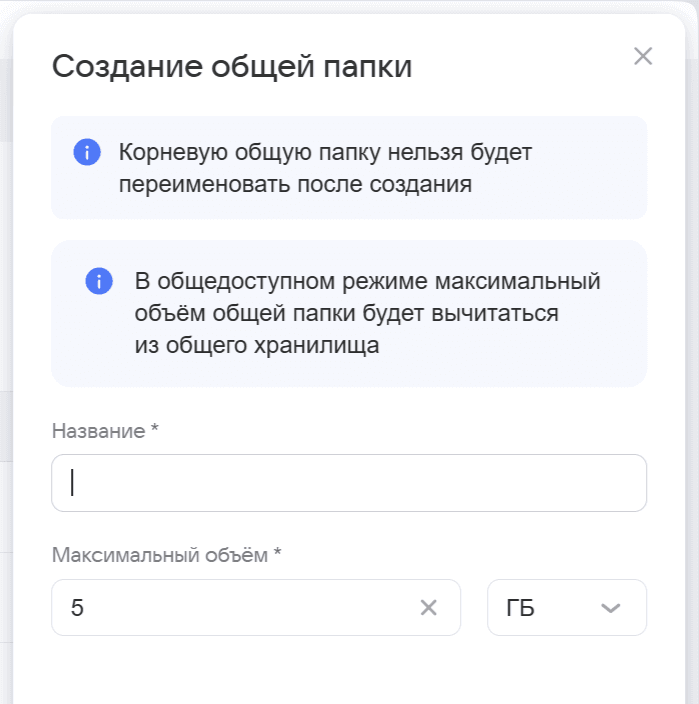This screenshot has height=704, width=699.
Task: Click info icon beside В общедоступном режиме notice
Action: [99, 281]
